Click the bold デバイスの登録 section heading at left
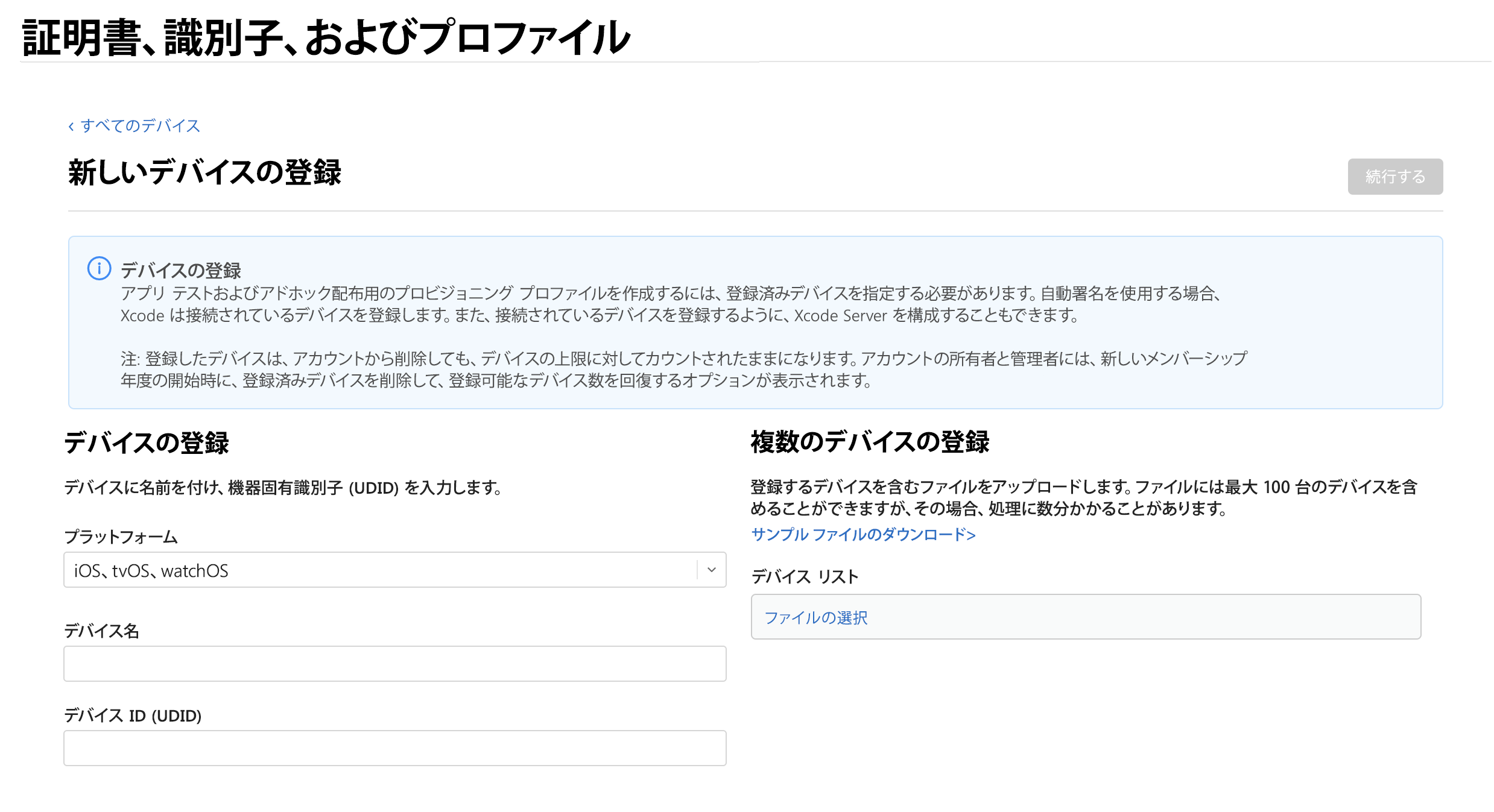 (x=147, y=442)
